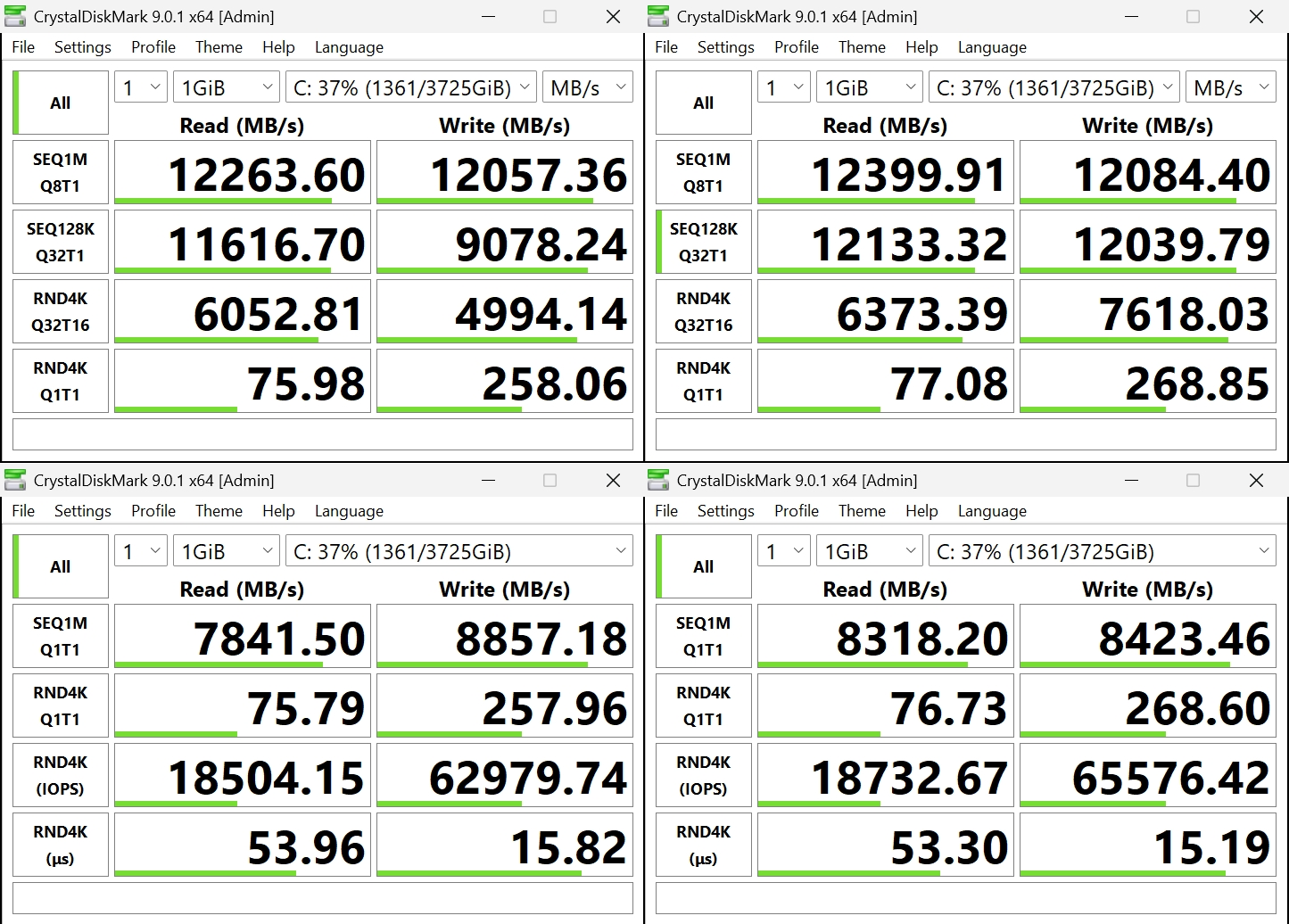Click the write value 62979.74
This screenshot has width=1289, height=924.
pyautogui.click(x=505, y=775)
